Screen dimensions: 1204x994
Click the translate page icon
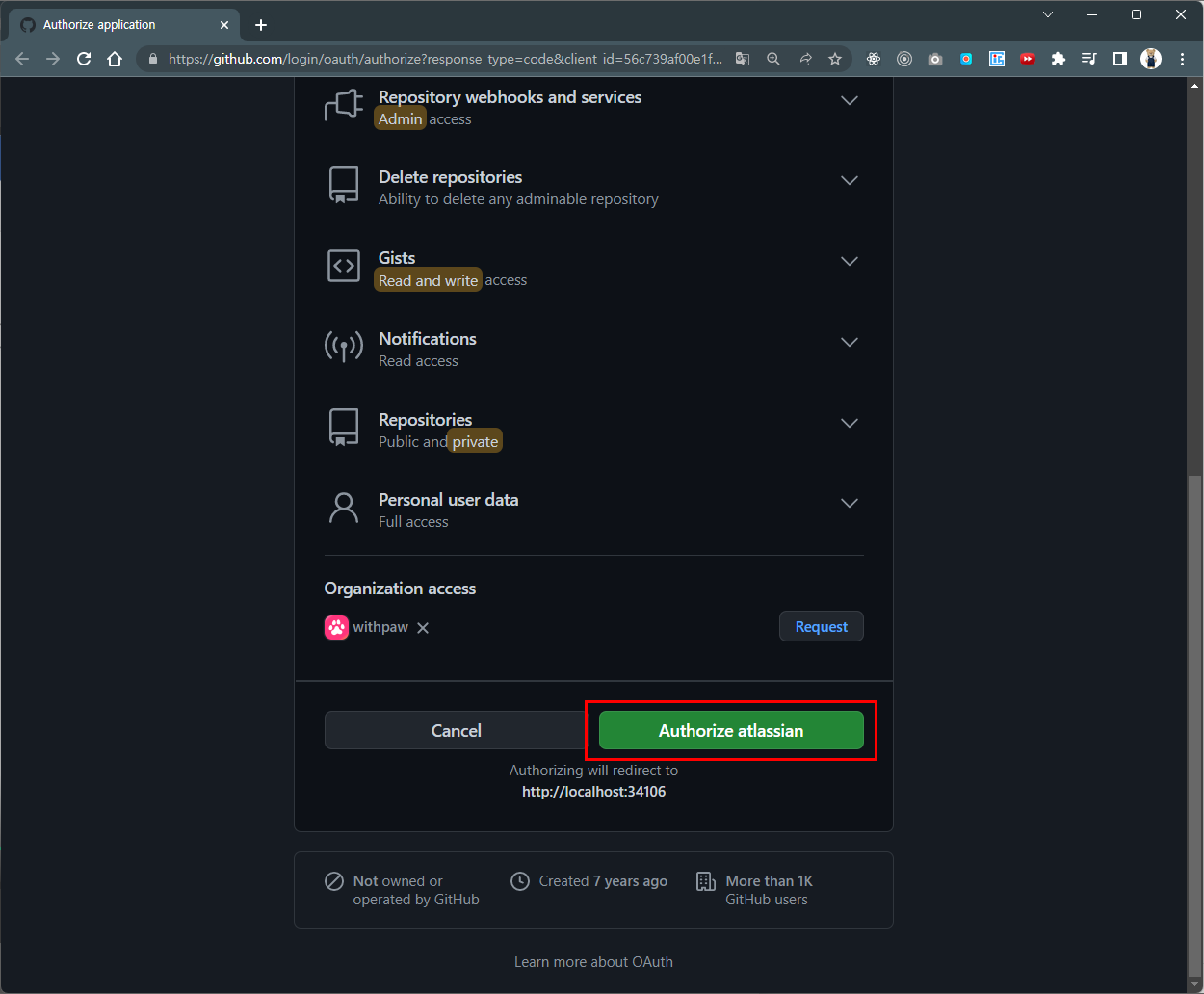tap(743, 59)
